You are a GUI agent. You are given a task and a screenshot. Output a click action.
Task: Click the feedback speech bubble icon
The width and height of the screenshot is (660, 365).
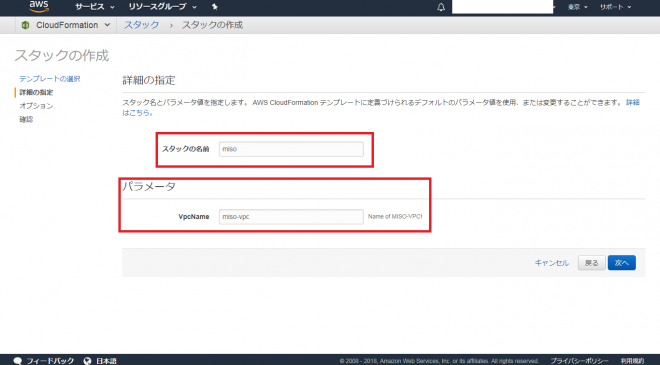tap(18, 361)
